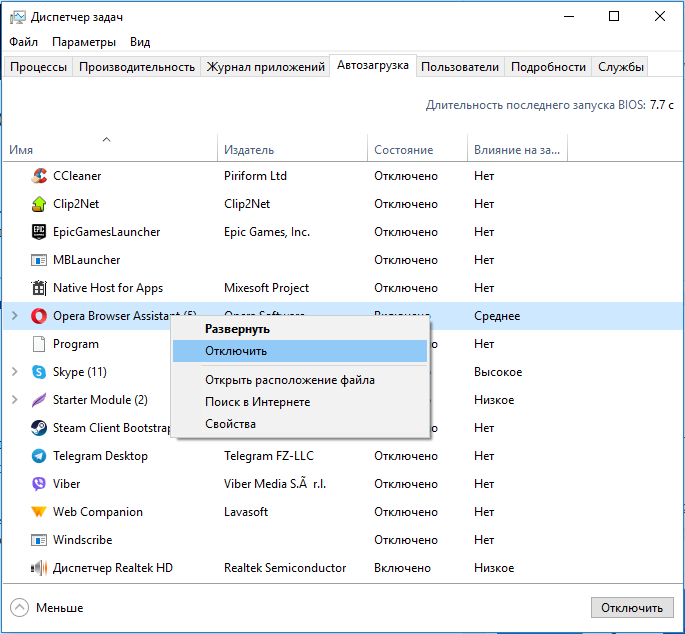Image resolution: width=685 pixels, height=634 pixels.
Task: Click the Realtek Semiconductor publisher cell
Action: tap(285, 568)
